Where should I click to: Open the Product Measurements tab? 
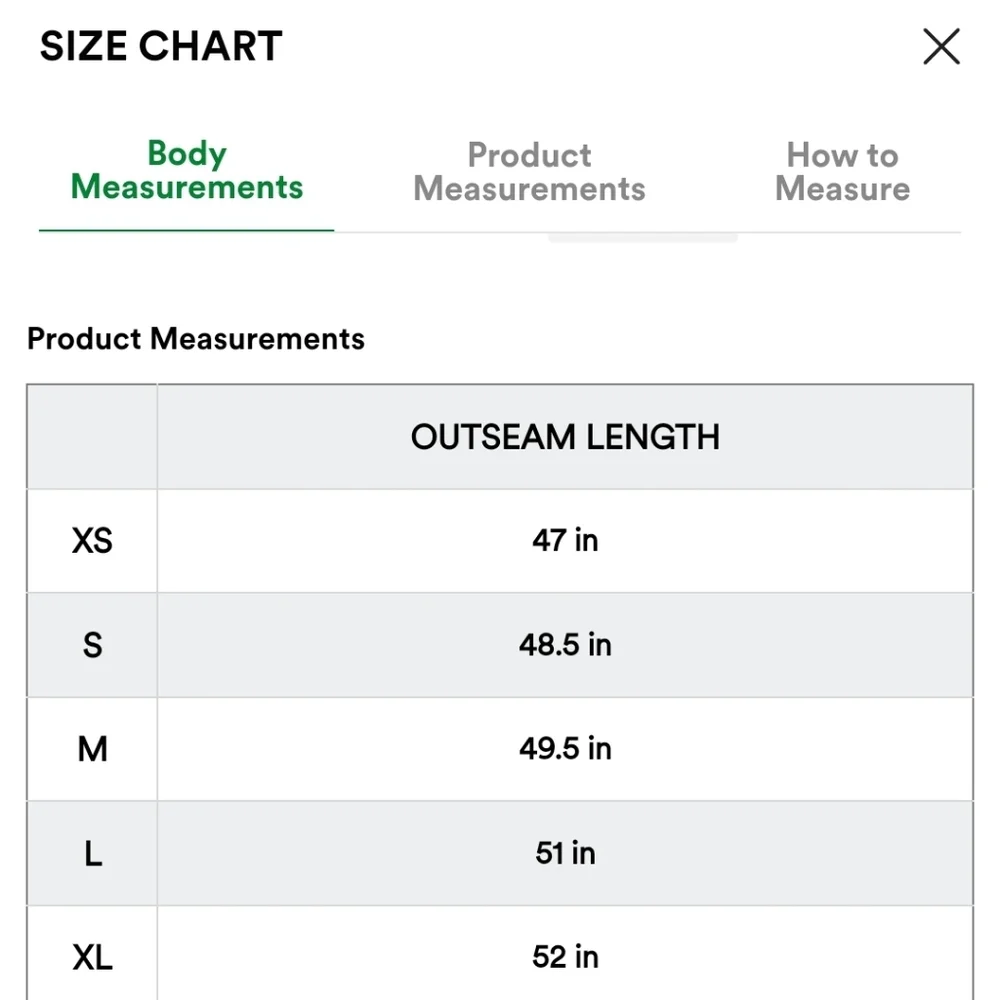[529, 172]
